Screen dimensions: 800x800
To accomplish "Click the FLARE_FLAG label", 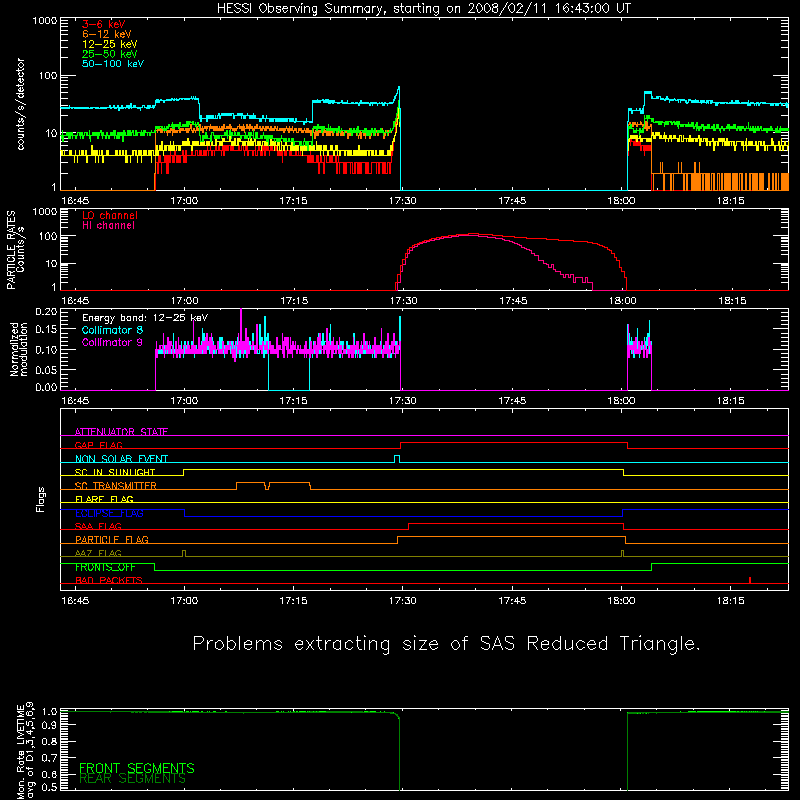I will (104, 499).
